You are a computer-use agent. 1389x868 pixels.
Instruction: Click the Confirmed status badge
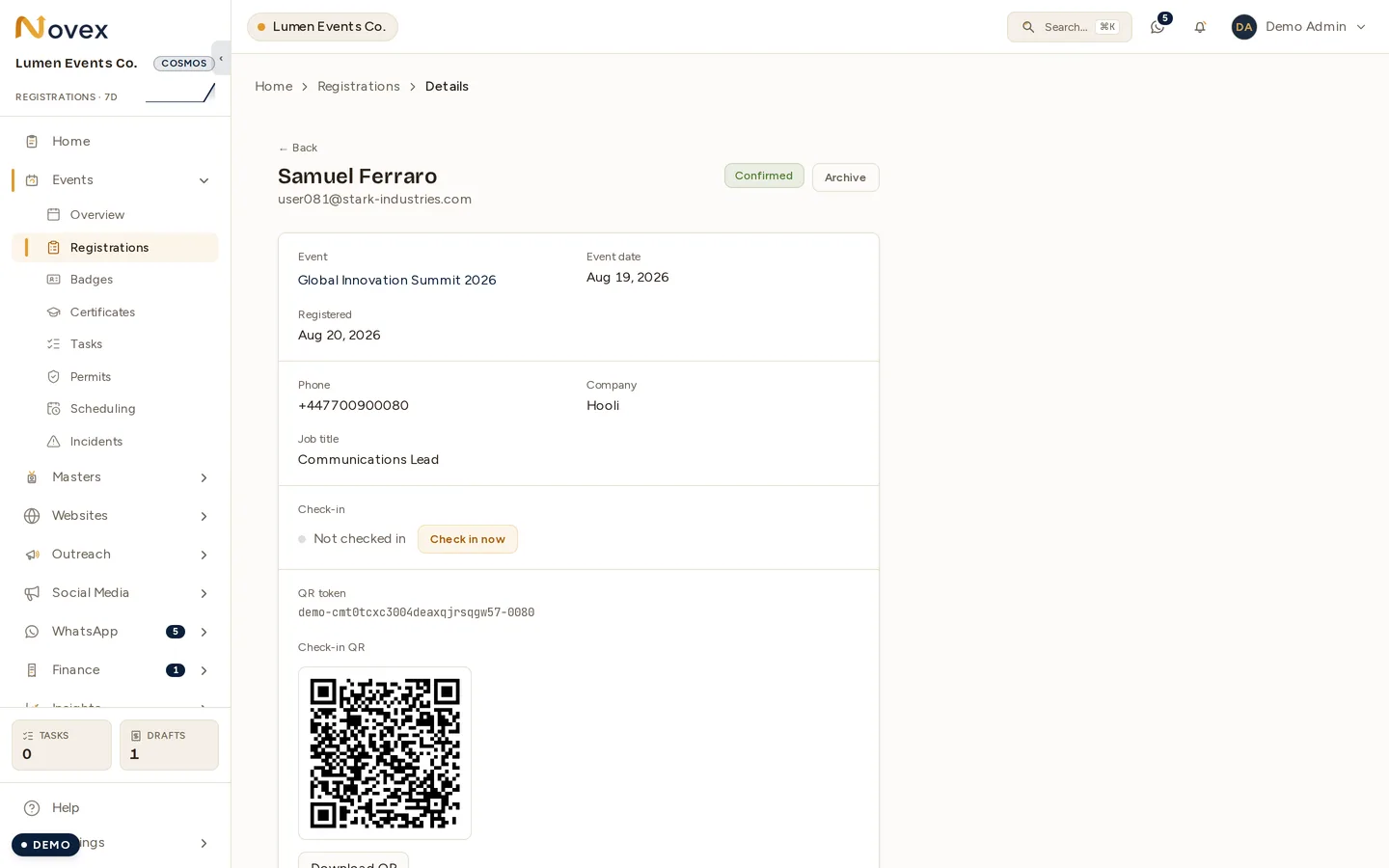pos(764,176)
